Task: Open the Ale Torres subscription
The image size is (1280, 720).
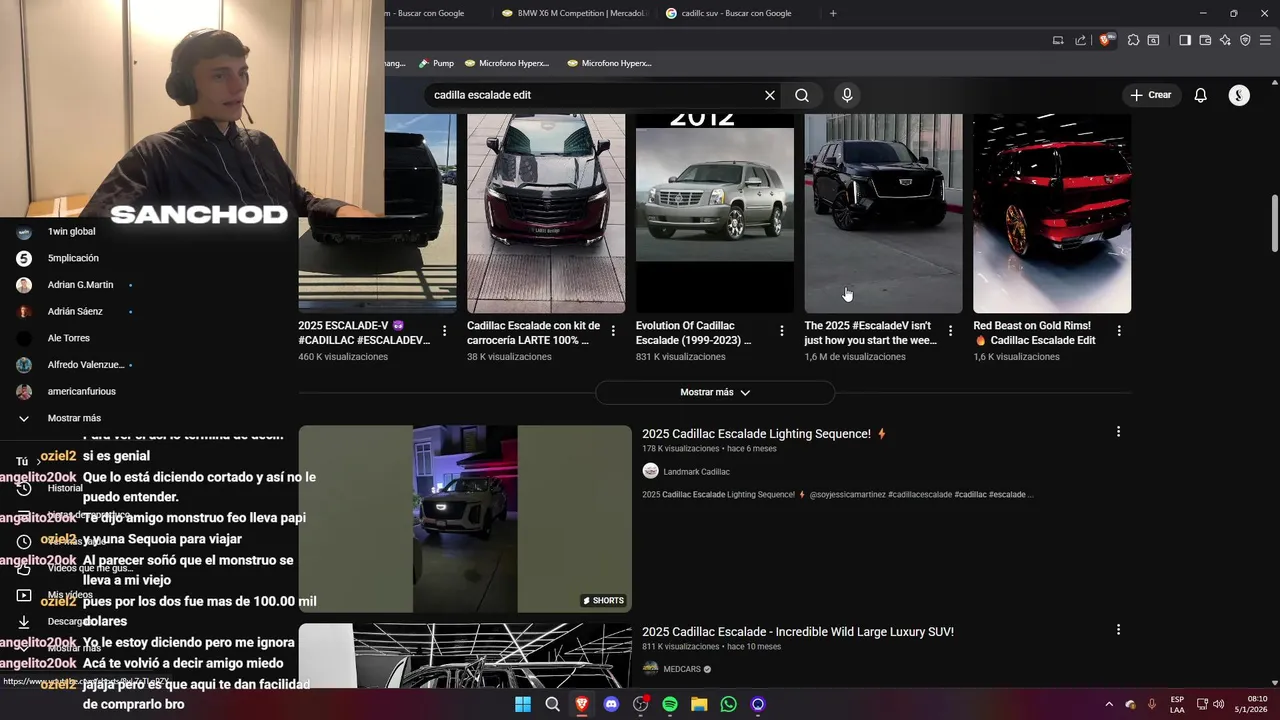Action: [x=68, y=338]
